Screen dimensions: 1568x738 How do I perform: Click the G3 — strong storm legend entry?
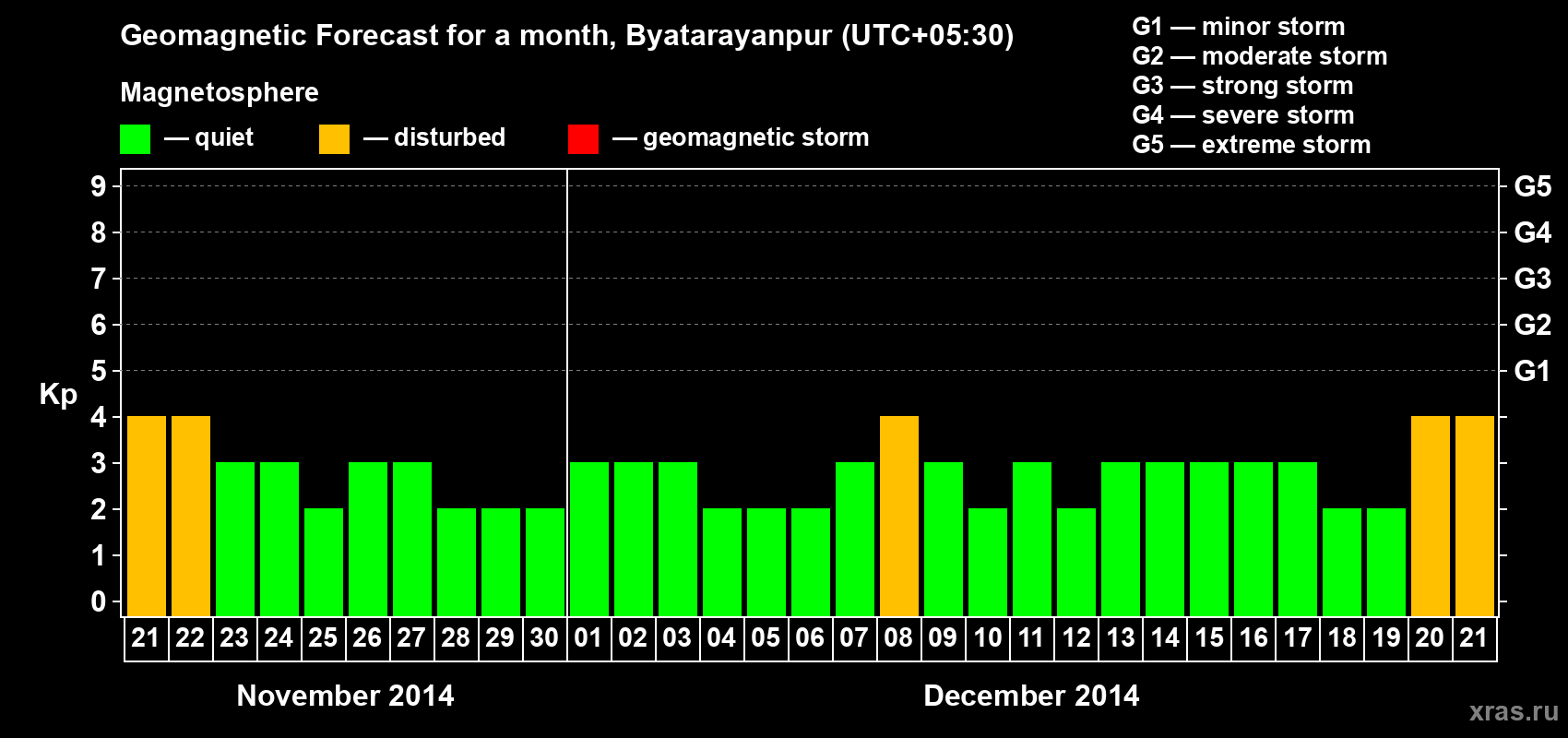[1242, 86]
